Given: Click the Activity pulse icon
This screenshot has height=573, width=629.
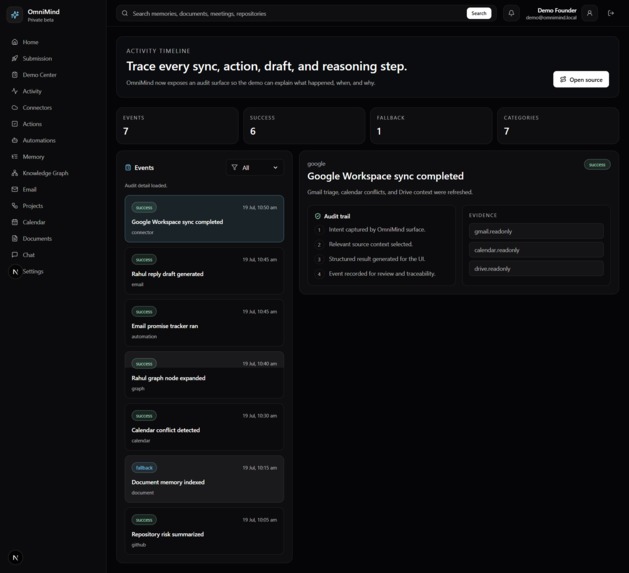Looking at the screenshot, I should (x=15, y=91).
